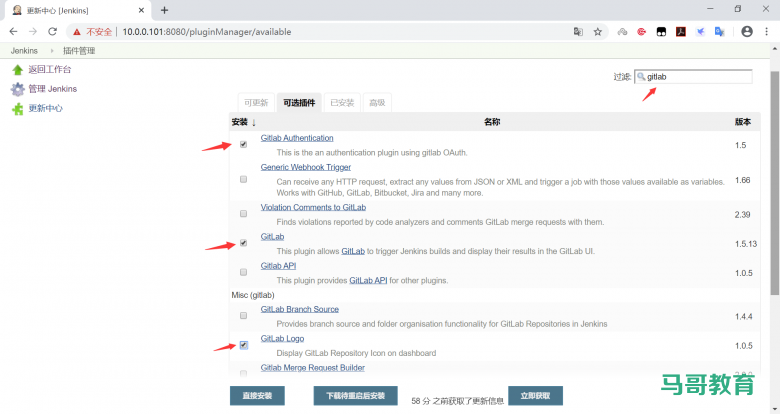The image size is (780, 414).
Task: Open Gitlab Merge Request Builder link
Action: pyautogui.click(x=312, y=368)
